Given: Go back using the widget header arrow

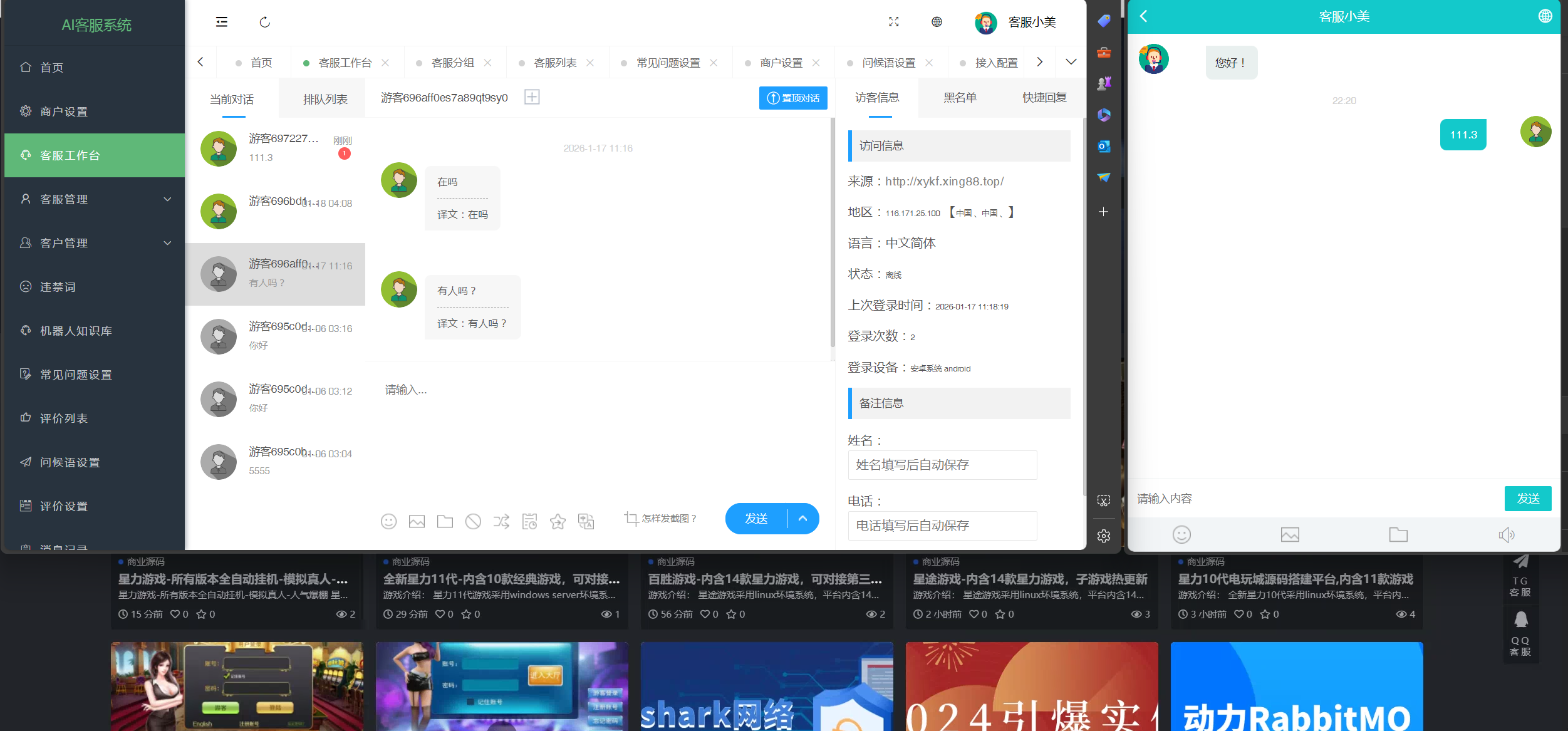Looking at the screenshot, I should (1144, 16).
